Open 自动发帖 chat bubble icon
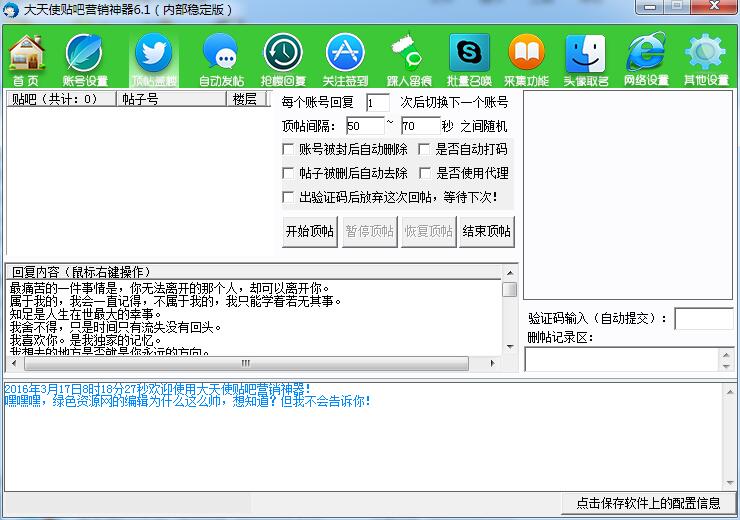 [221, 59]
